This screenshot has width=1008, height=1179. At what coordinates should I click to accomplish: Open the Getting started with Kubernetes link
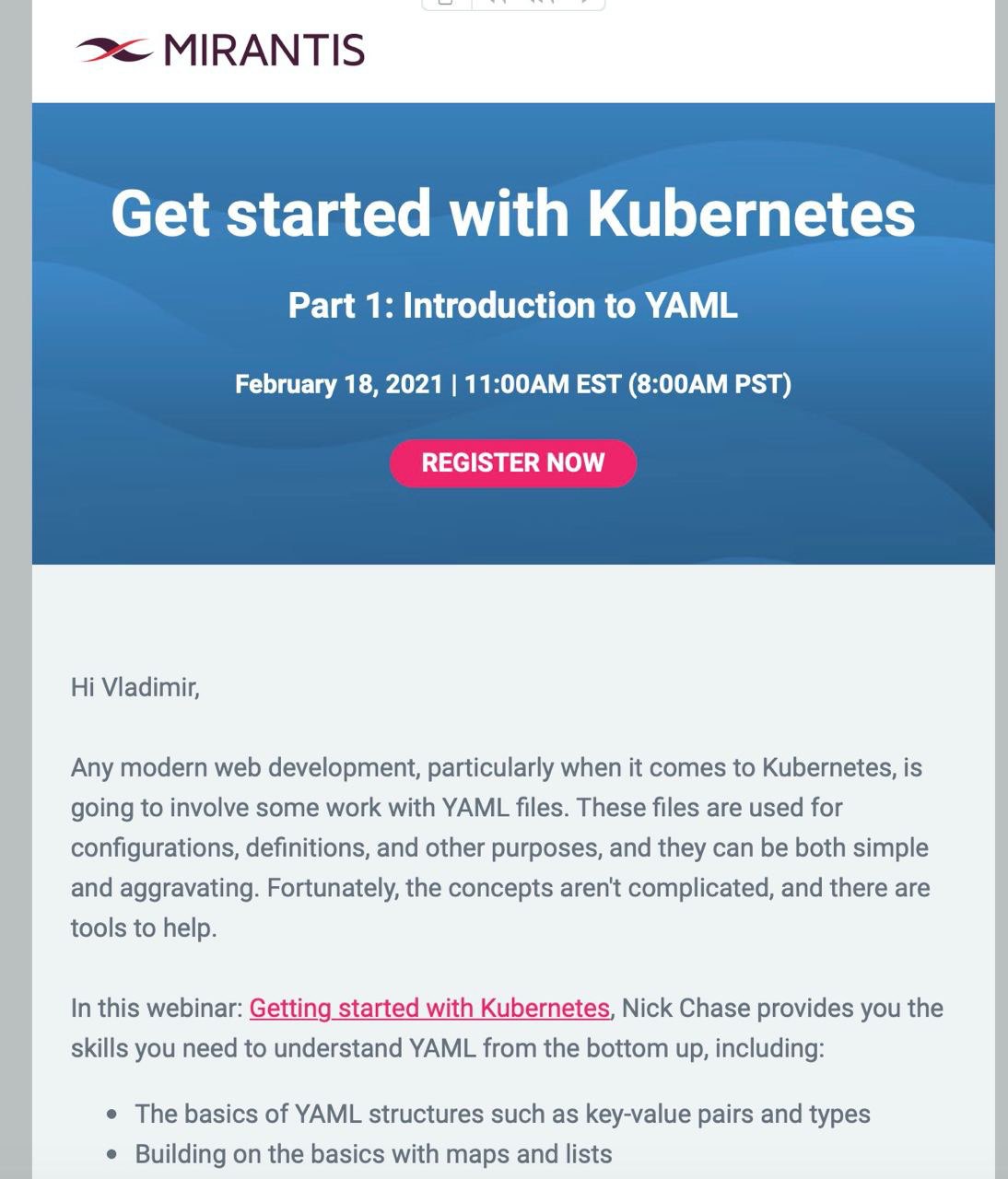(429, 1008)
